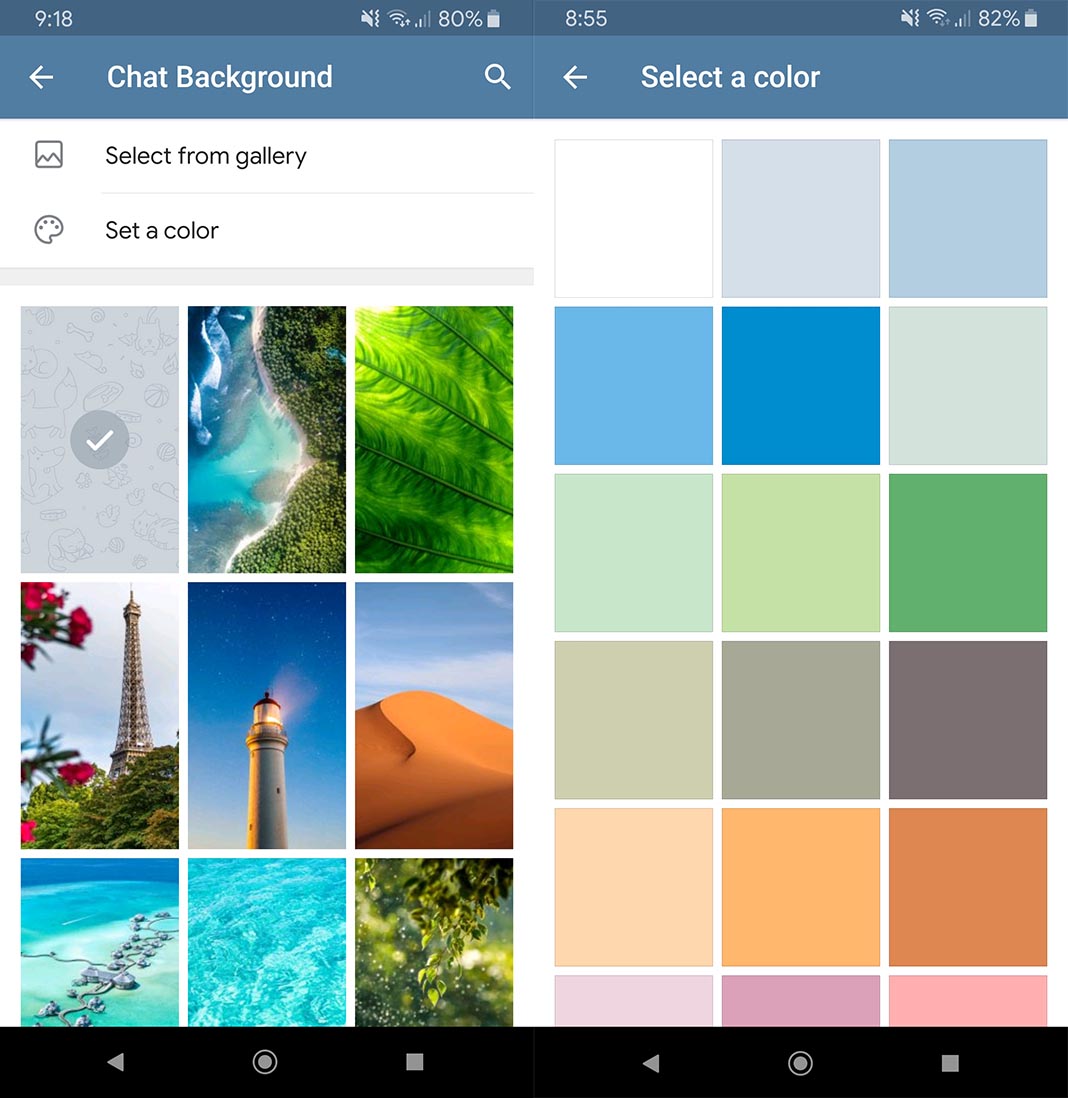
Task: Select the aerial coastline wallpaper
Action: 267,439
